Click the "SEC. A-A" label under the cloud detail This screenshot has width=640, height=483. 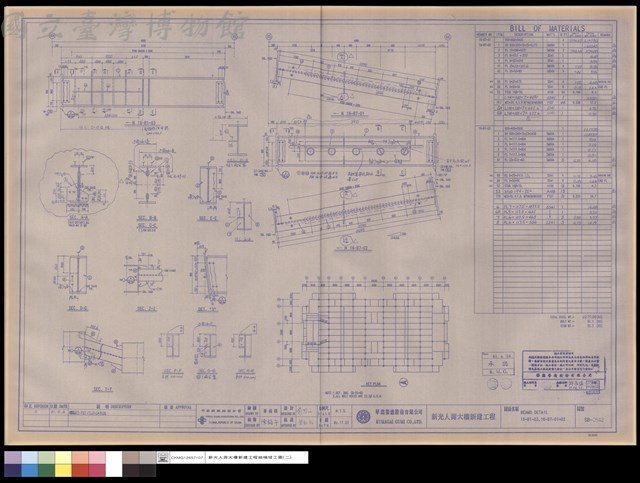(78, 218)
